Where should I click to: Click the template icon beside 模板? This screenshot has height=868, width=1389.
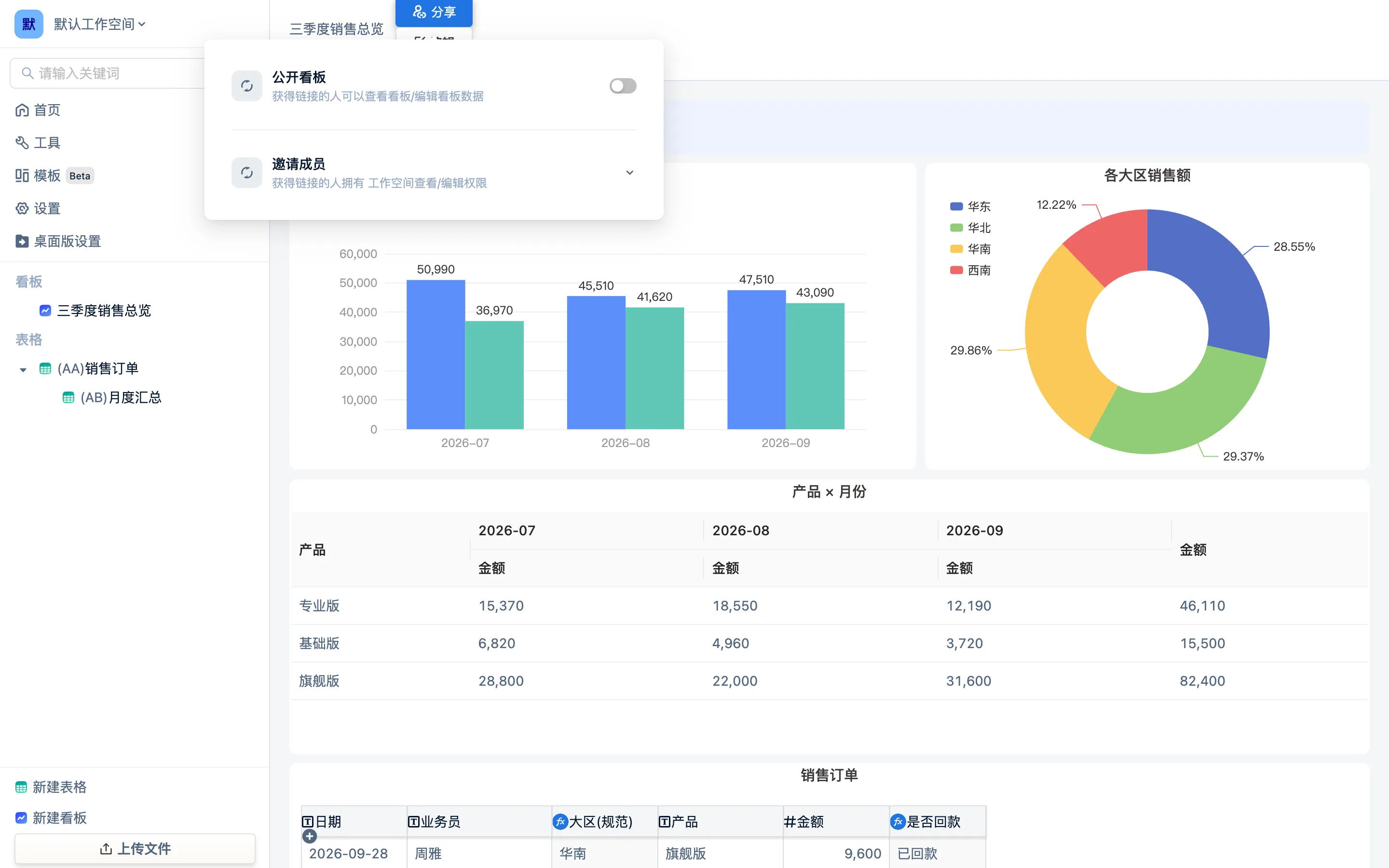22,176
